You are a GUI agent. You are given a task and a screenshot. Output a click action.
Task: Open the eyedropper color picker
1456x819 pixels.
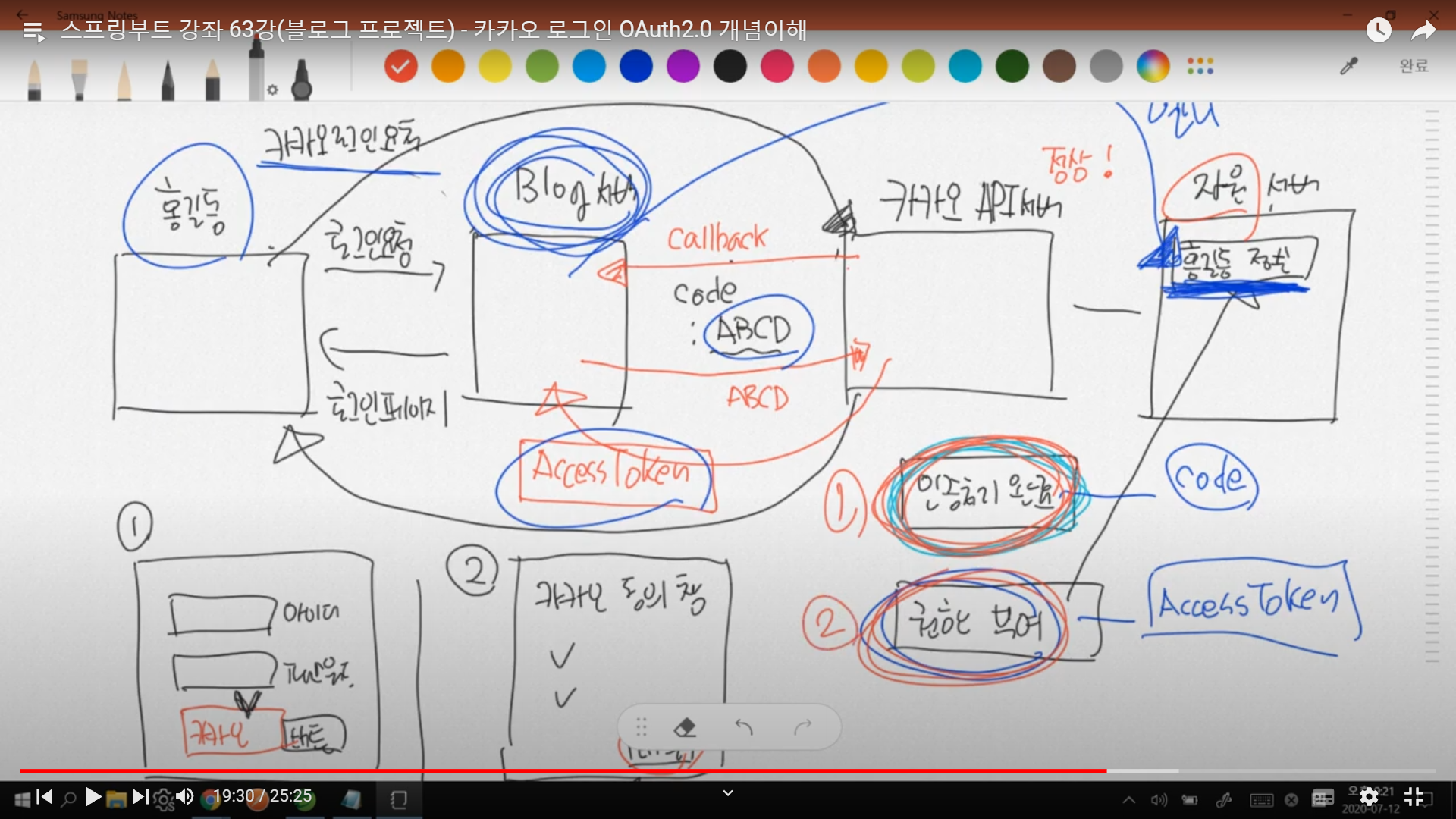pyautogui.click(x=1348, y=67)
